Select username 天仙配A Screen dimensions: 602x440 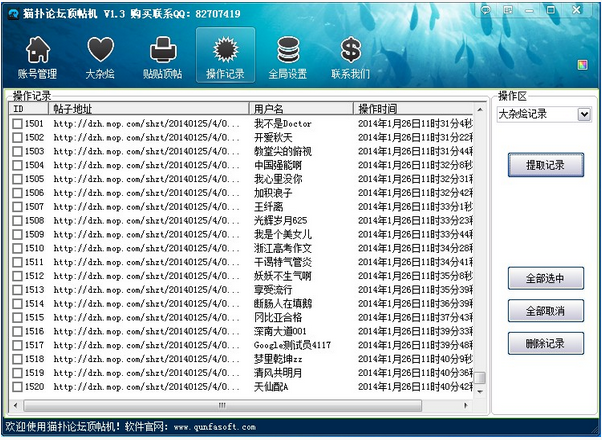[x=271, y=387]
